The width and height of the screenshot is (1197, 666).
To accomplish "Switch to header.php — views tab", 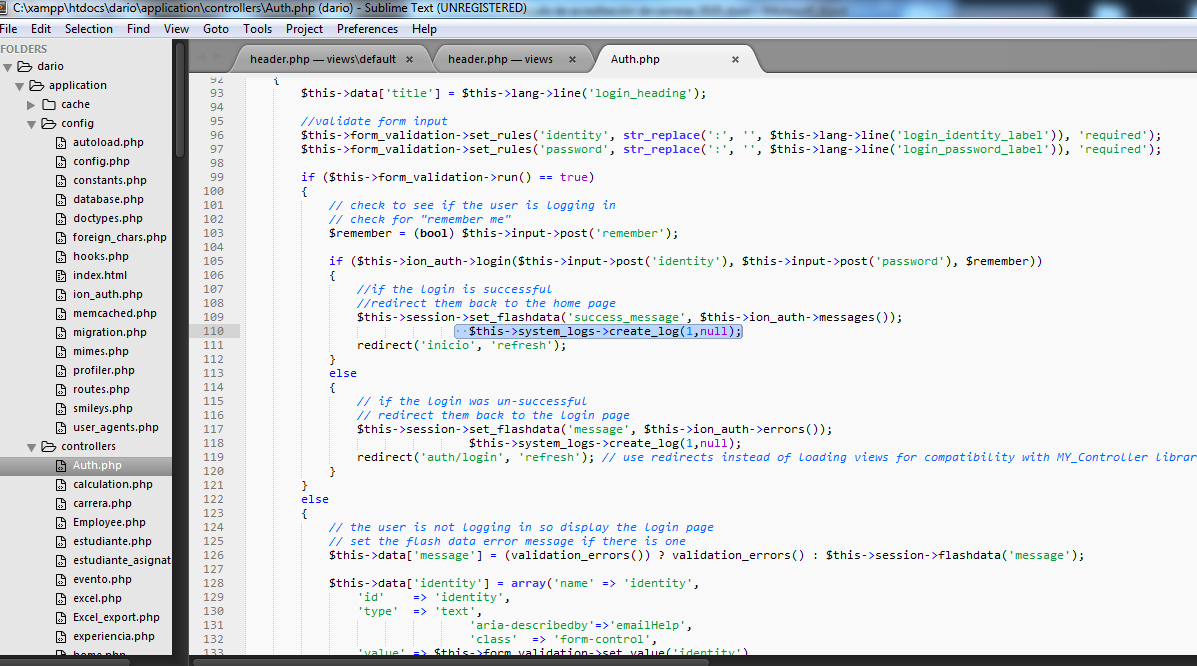I will click(x=500, y=60).
